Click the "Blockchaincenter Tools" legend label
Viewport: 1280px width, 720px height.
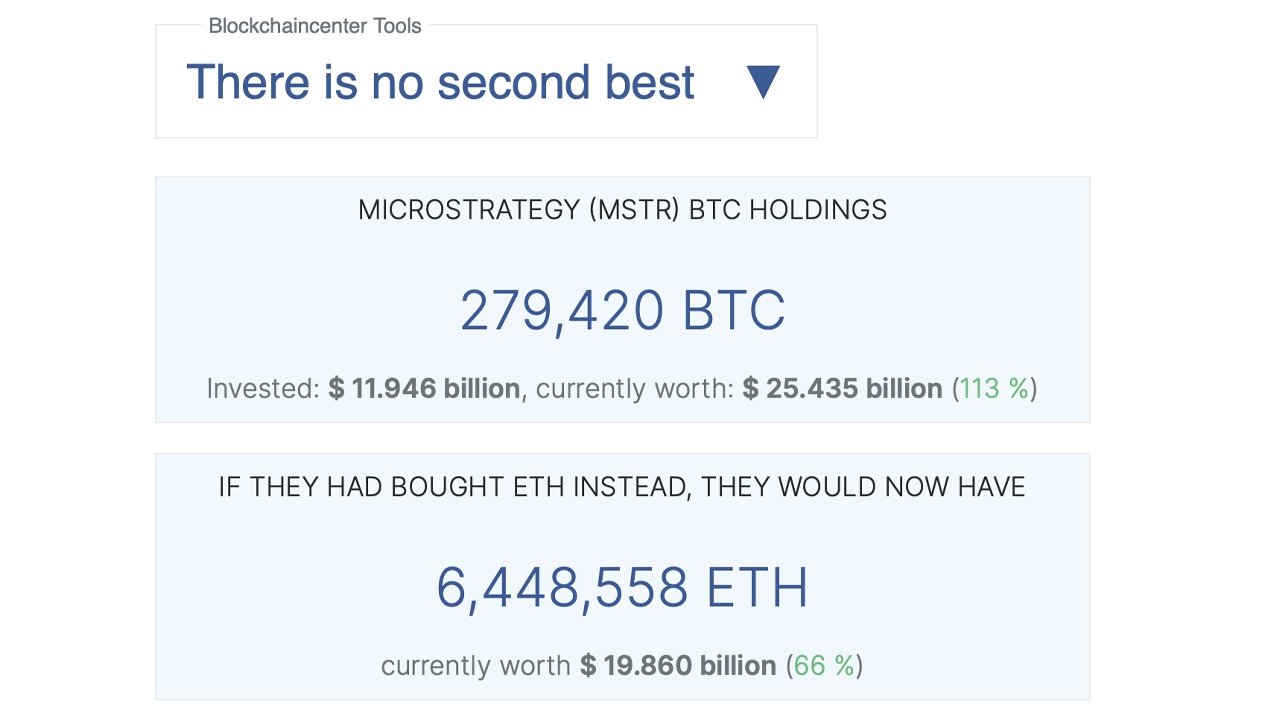coord(315,26)
